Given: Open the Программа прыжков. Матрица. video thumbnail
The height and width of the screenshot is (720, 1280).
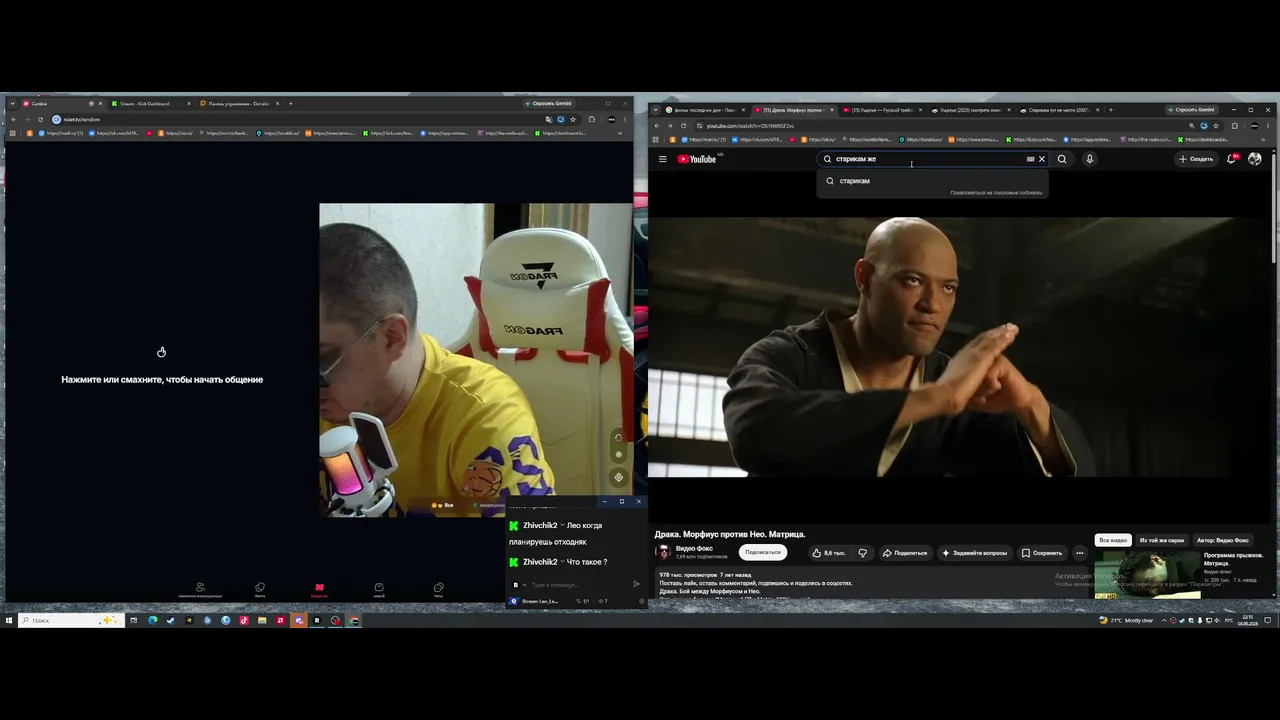Looking at the screenshot, I should (1147, 574).
